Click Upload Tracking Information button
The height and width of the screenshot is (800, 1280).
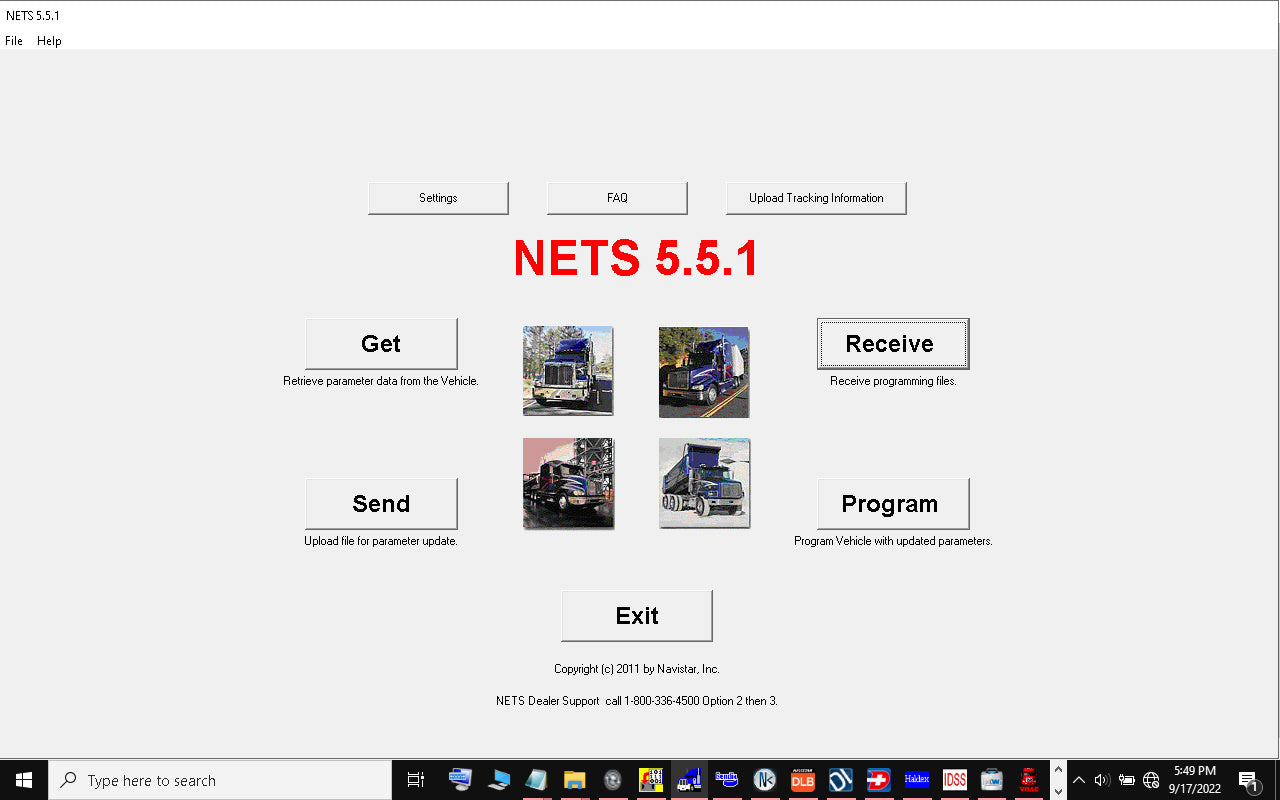[816, 198]
